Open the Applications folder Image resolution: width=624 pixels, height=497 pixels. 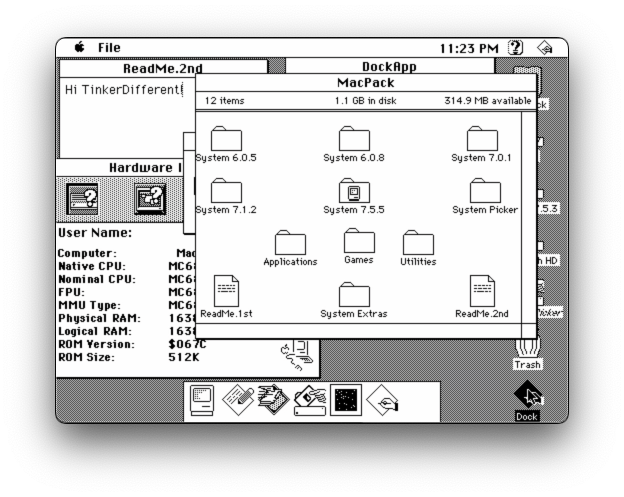[x=290, y=243]
